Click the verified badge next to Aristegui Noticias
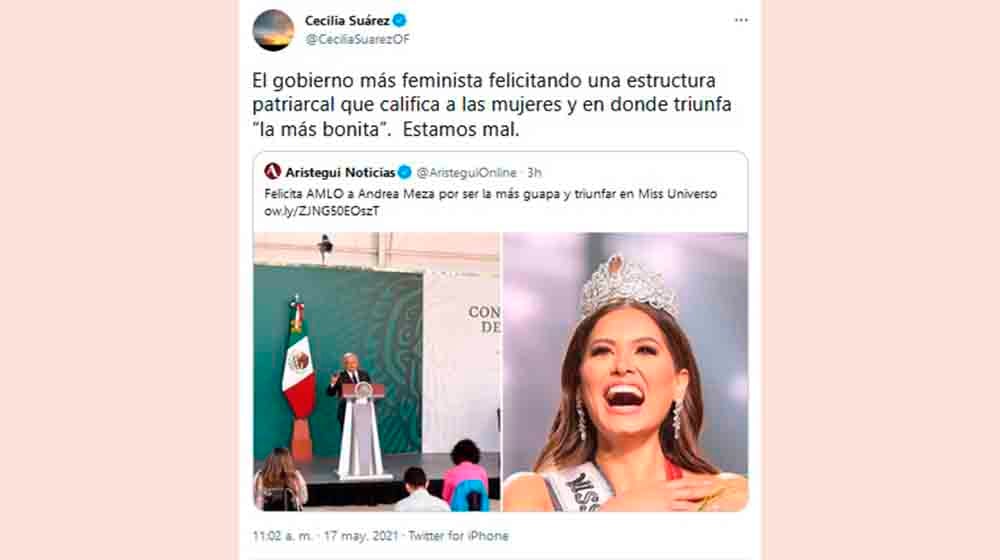The image size is (1000, 560). pos(404,172)
